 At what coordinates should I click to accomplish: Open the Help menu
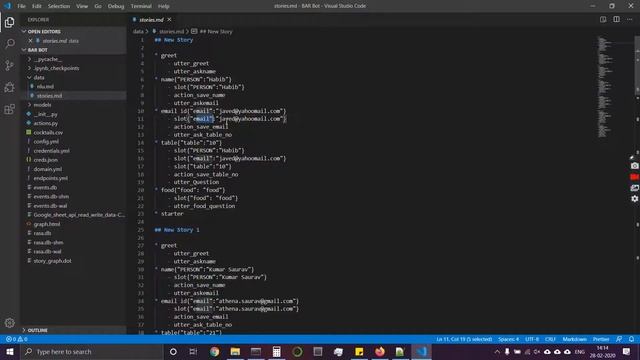(x=164, y=6)
